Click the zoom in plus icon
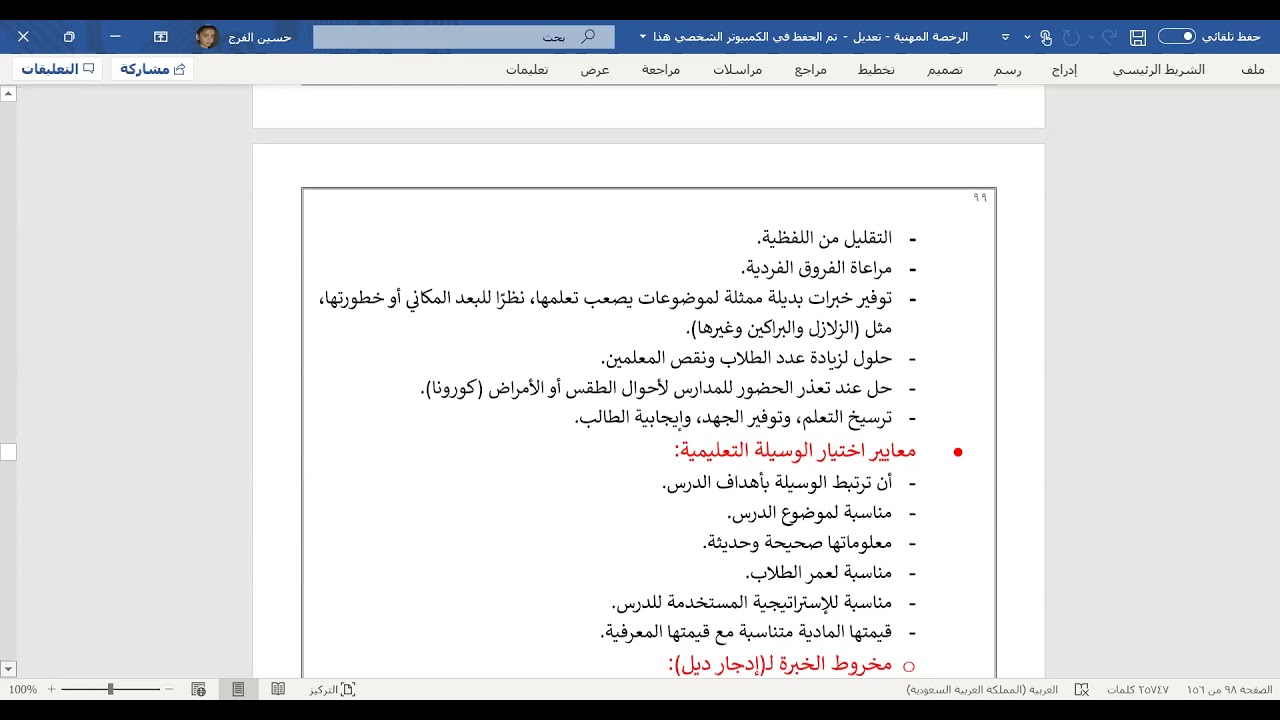 tap(51, 689)
